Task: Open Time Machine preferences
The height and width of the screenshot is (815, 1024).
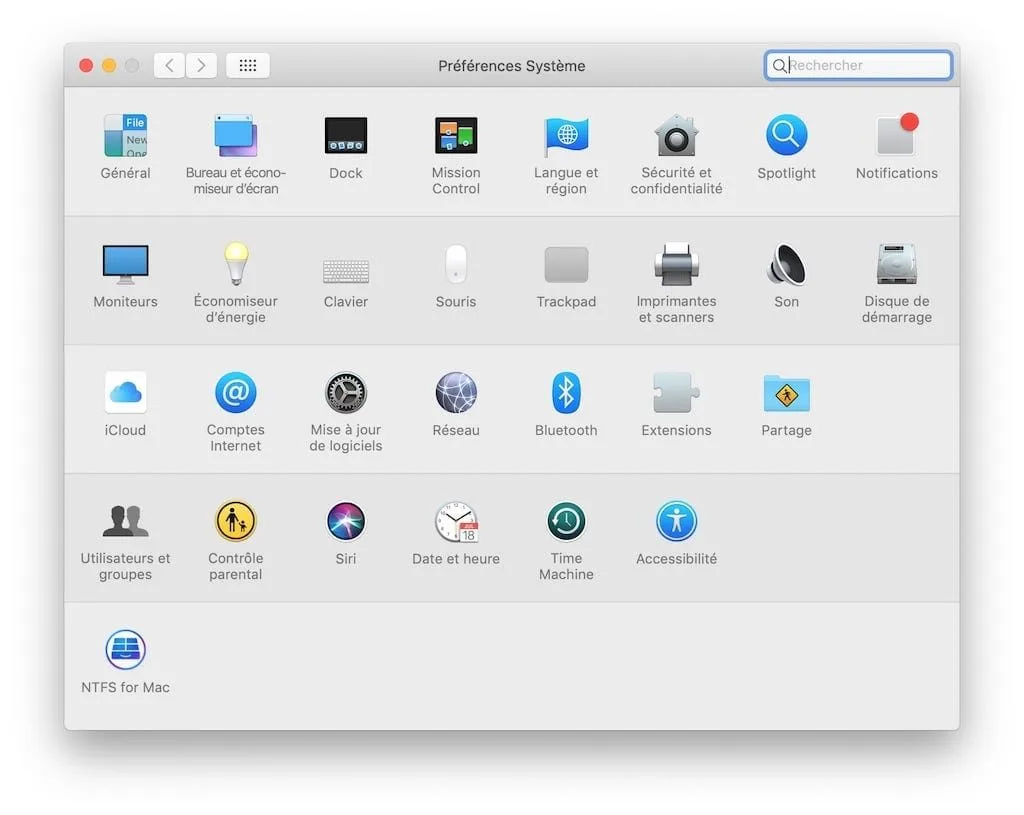Action: coord(566,521)
